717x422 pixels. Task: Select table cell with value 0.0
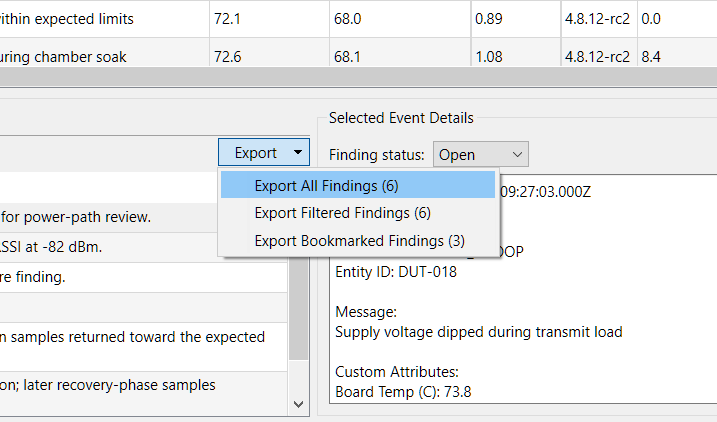tap(677, 19)
